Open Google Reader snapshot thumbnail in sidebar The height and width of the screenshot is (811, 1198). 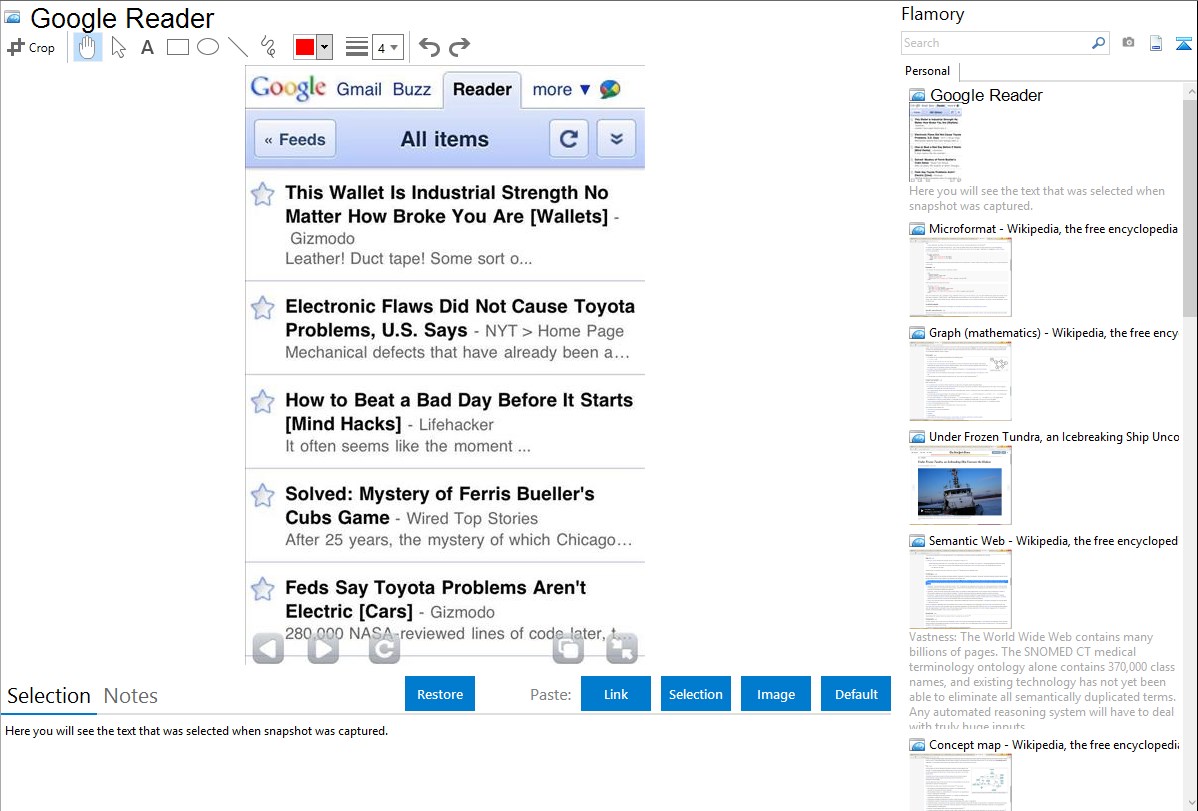[x=936, y=144]
